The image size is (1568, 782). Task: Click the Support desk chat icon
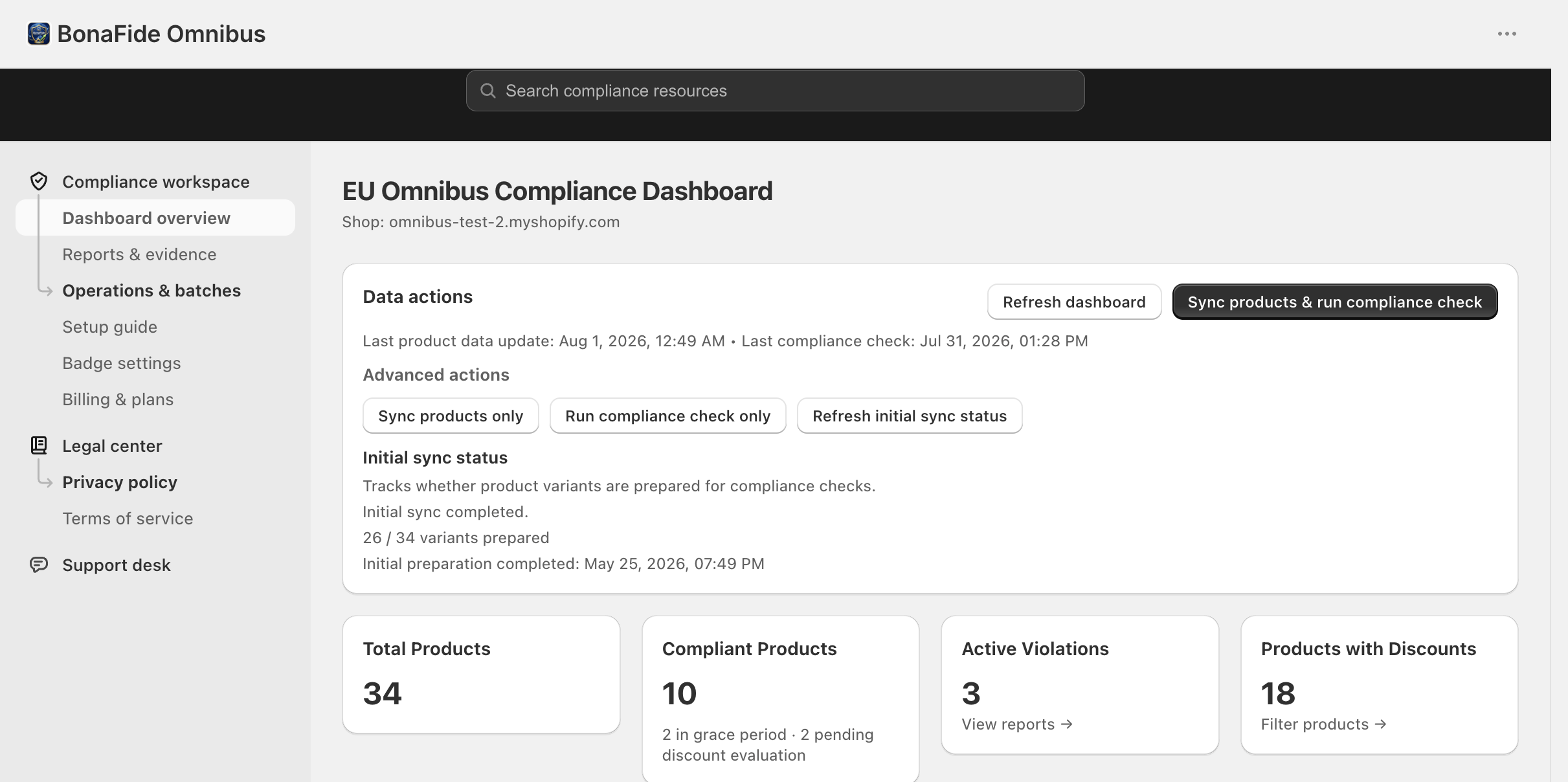(39, 564)
